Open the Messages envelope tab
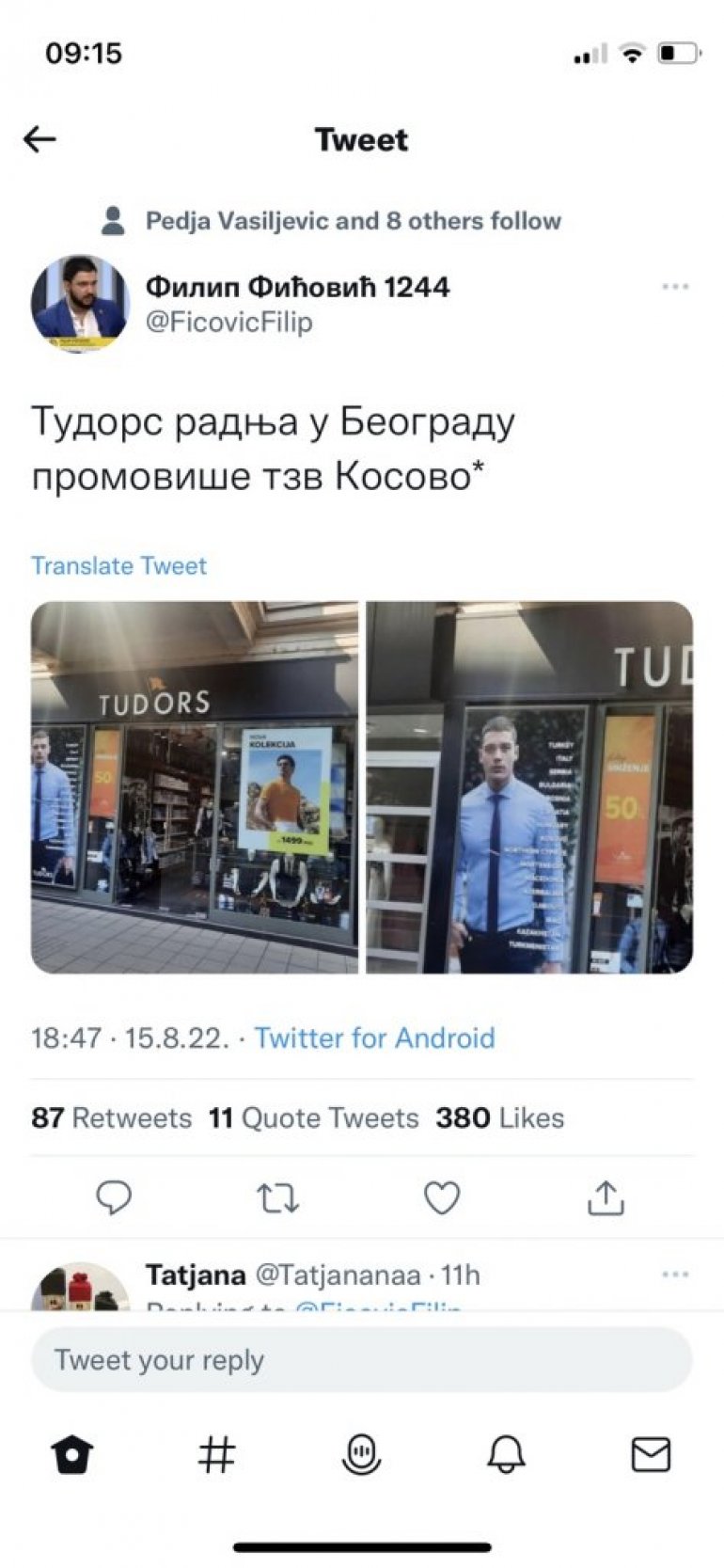 click(x=651, y=1454)
